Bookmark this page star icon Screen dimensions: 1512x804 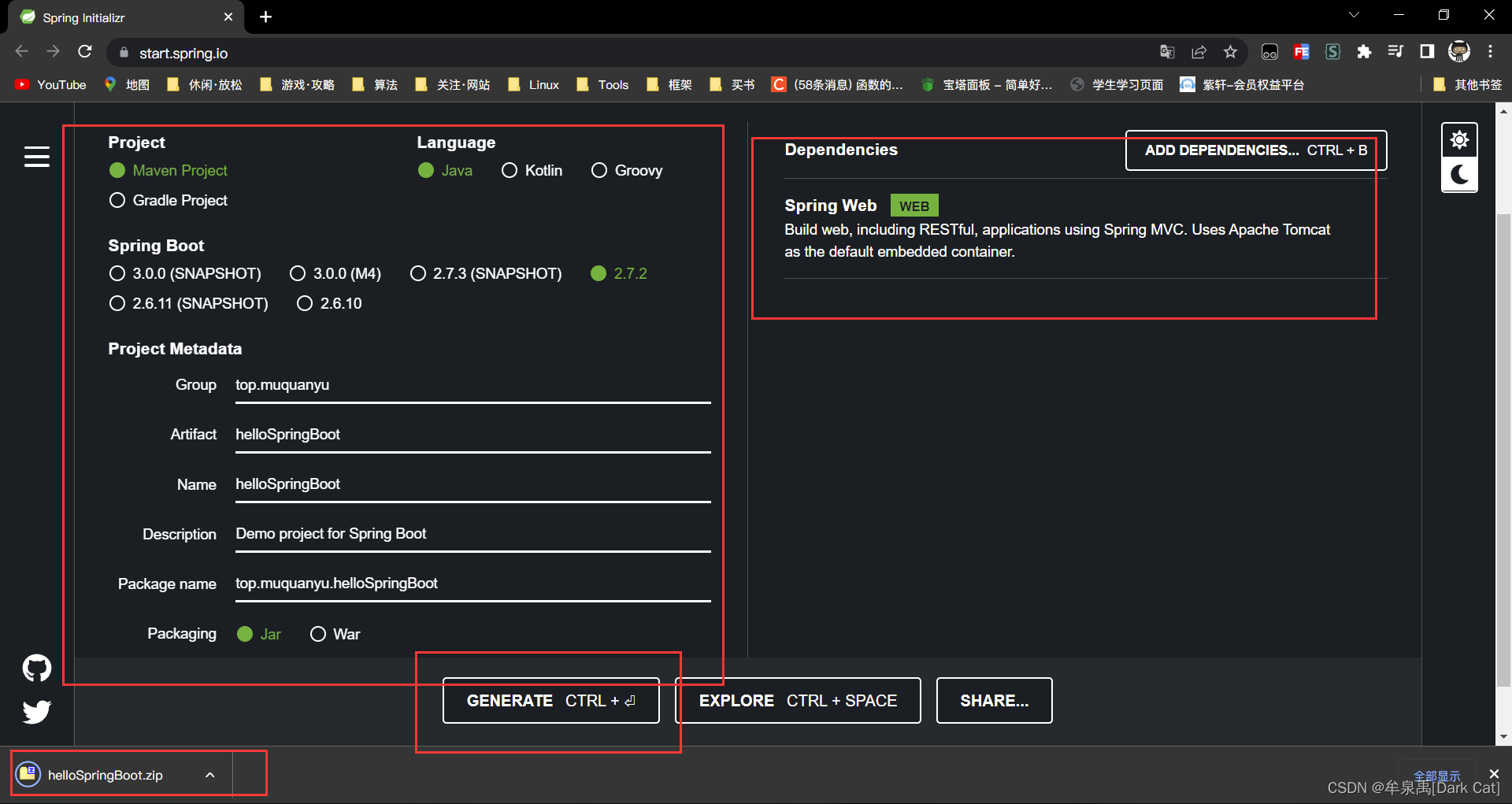click(x=1230, y=52)
